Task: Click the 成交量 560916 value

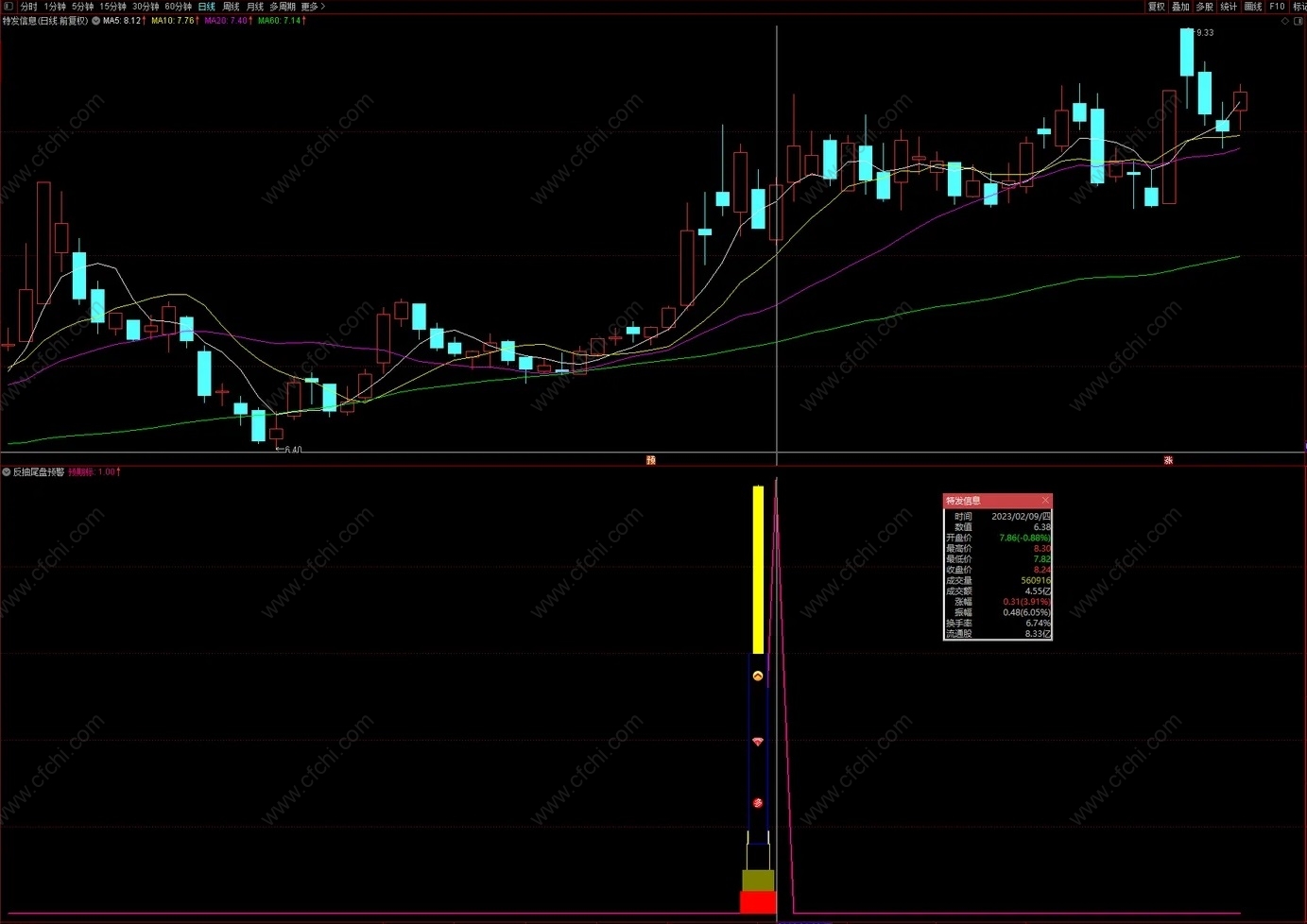Action: point(1036,580)
